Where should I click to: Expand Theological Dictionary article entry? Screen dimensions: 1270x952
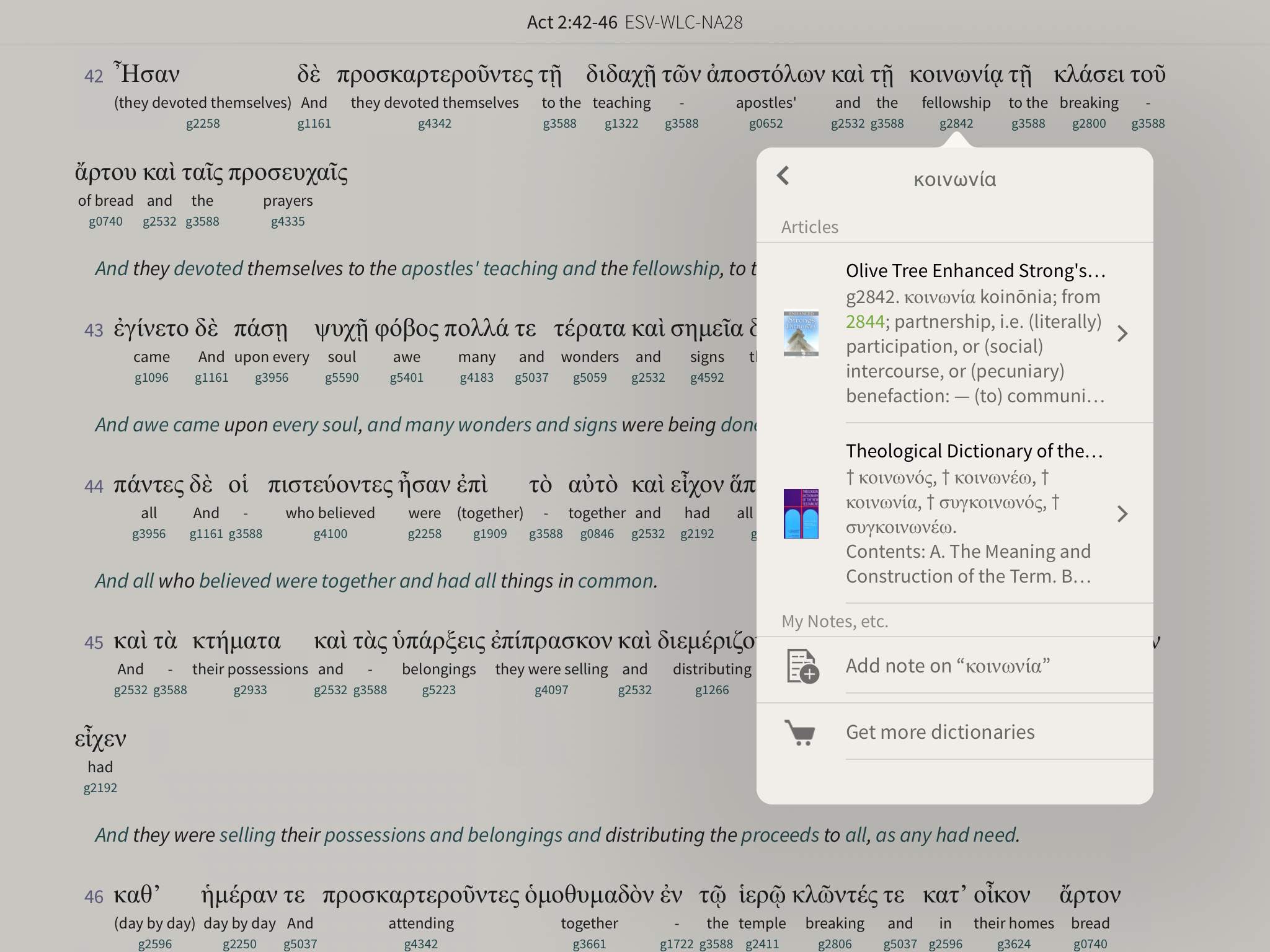1122,513
